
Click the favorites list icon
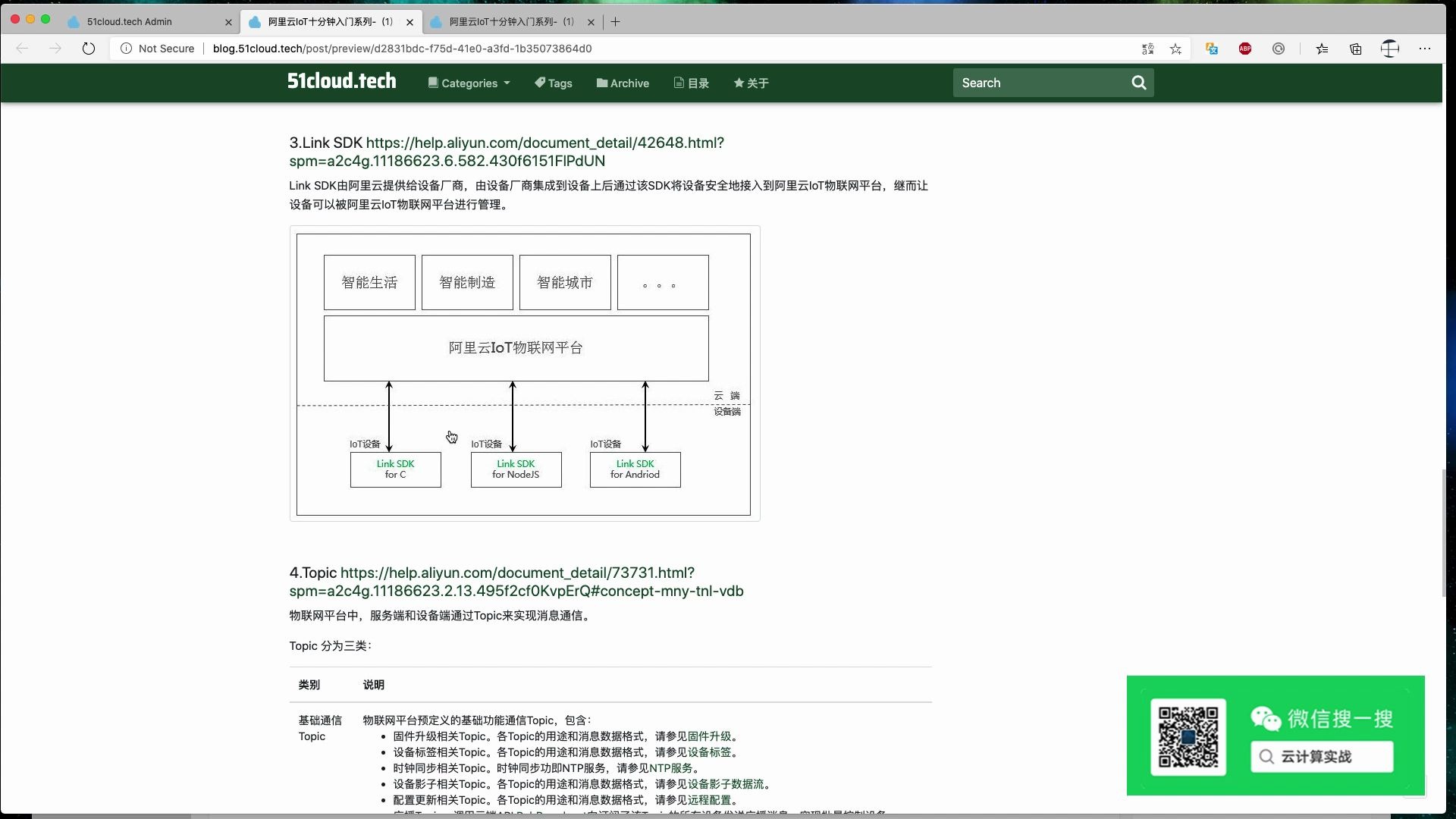click(1322, 48)
